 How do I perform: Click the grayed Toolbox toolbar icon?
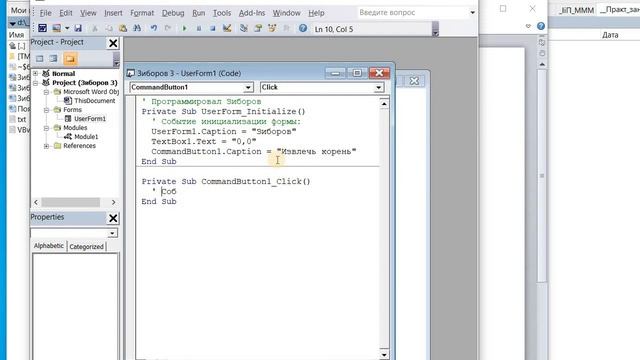[286, 28]
